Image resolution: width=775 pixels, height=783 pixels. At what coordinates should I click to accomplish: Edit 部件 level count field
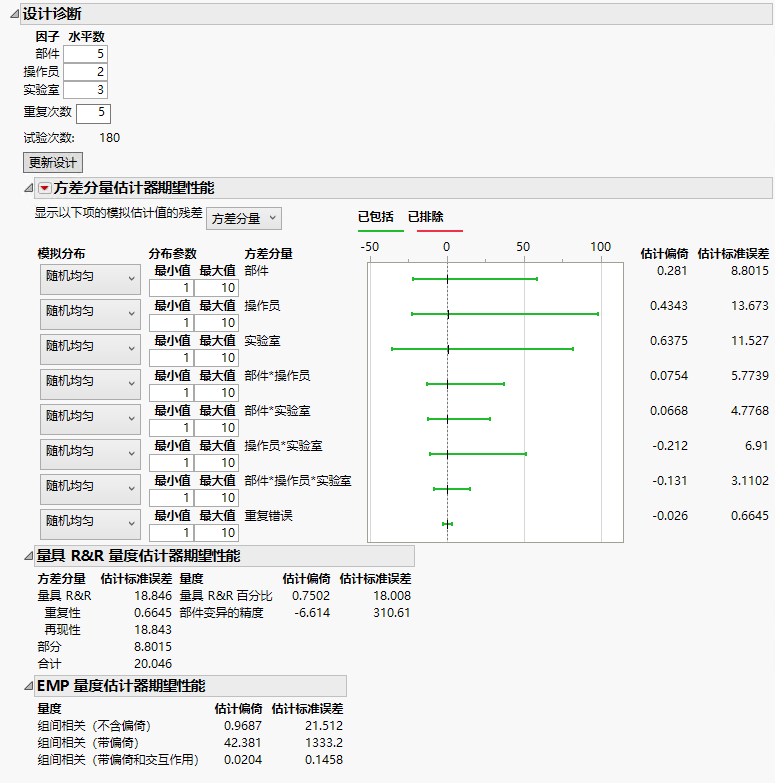(x=85, y=54)
